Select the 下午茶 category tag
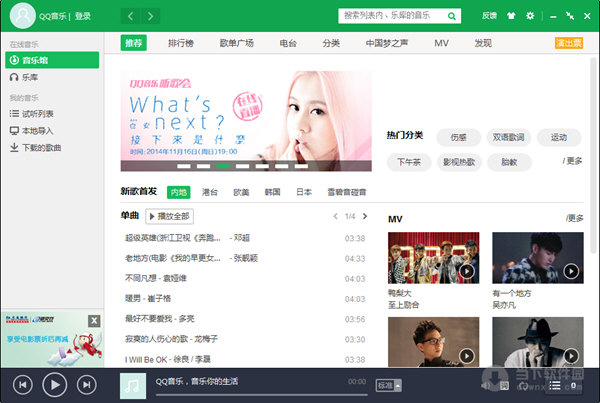This screenshot has height=403, width=600. pos(409,162)
